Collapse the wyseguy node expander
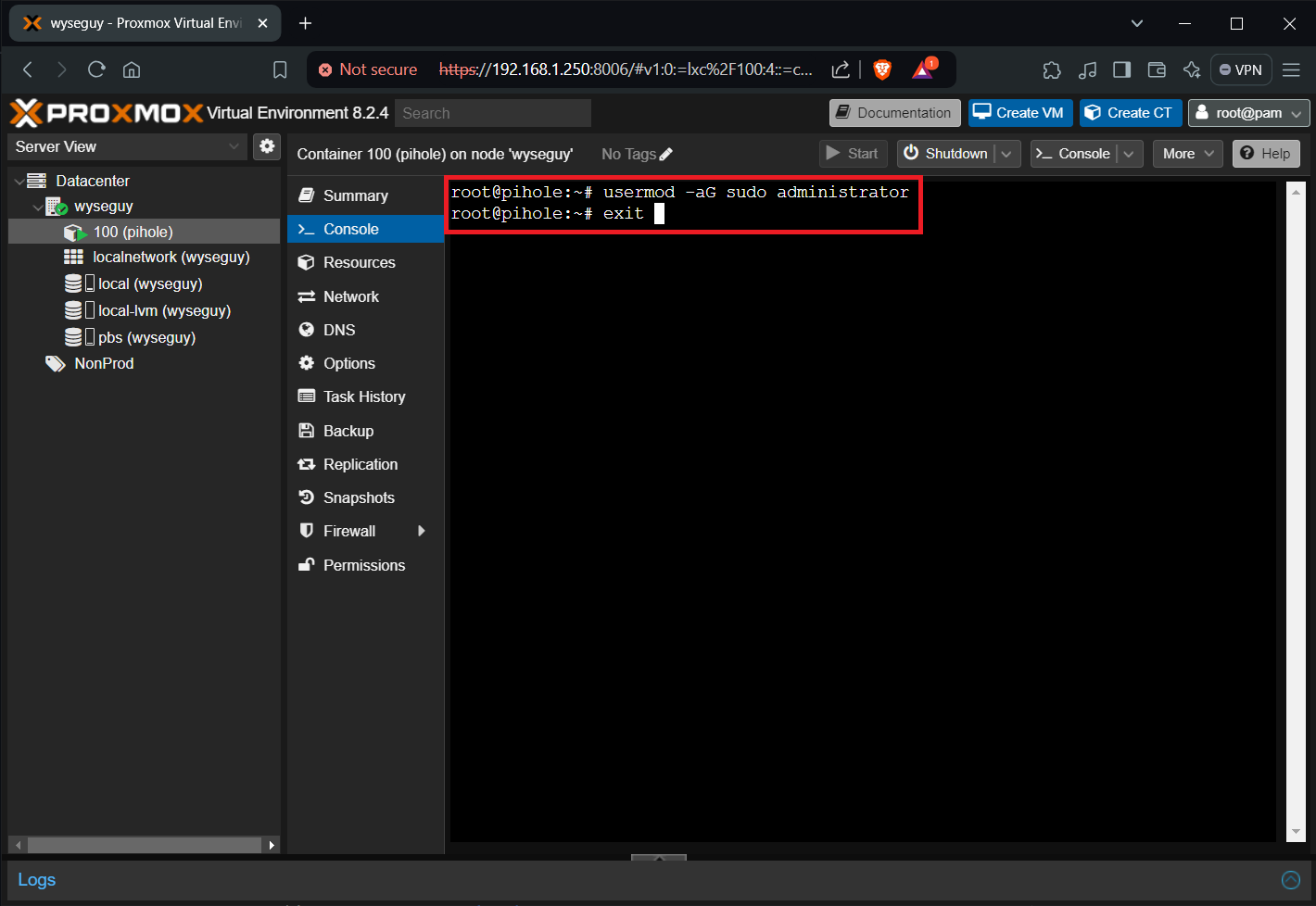 [x=37, y=207]
